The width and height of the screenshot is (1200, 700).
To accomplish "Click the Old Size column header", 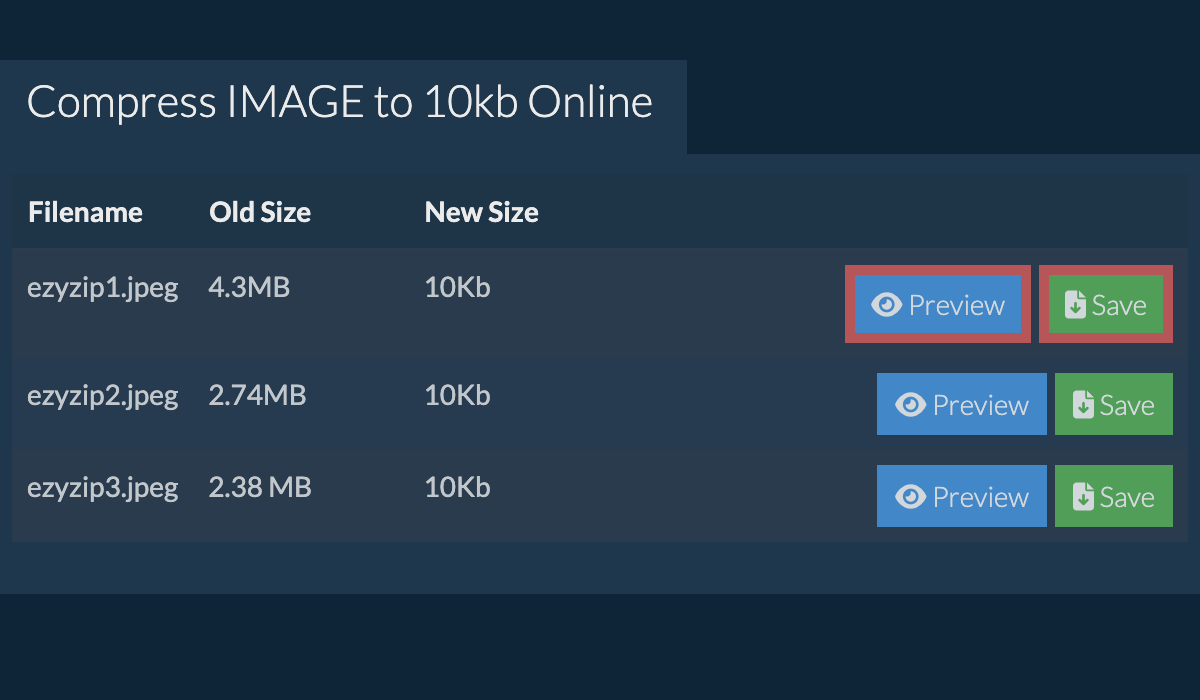I will coord(260,212).
